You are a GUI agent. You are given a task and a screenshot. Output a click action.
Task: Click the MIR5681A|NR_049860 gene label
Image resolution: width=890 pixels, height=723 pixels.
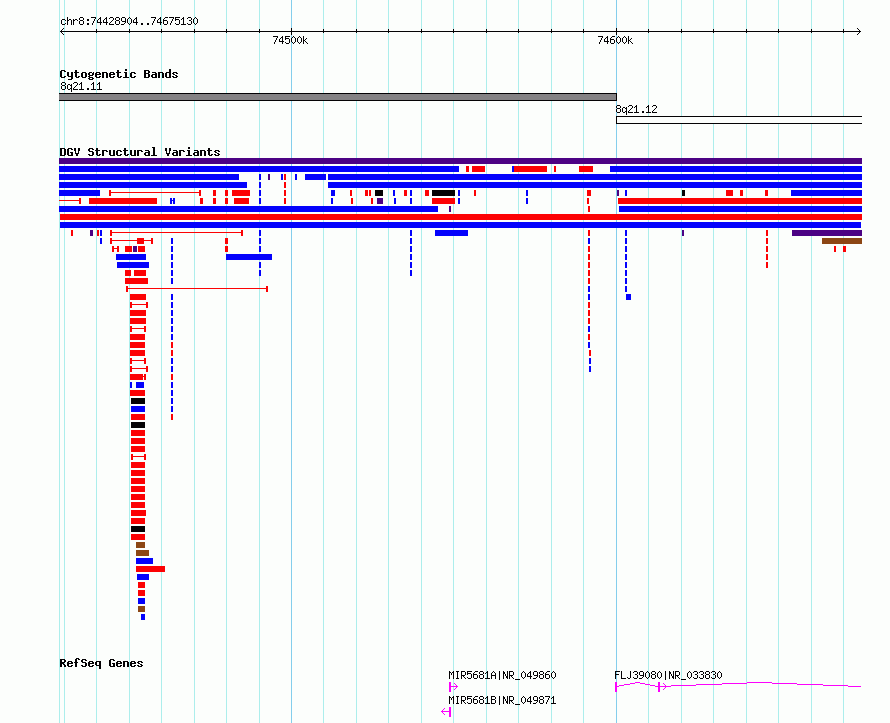click(502, 675)
